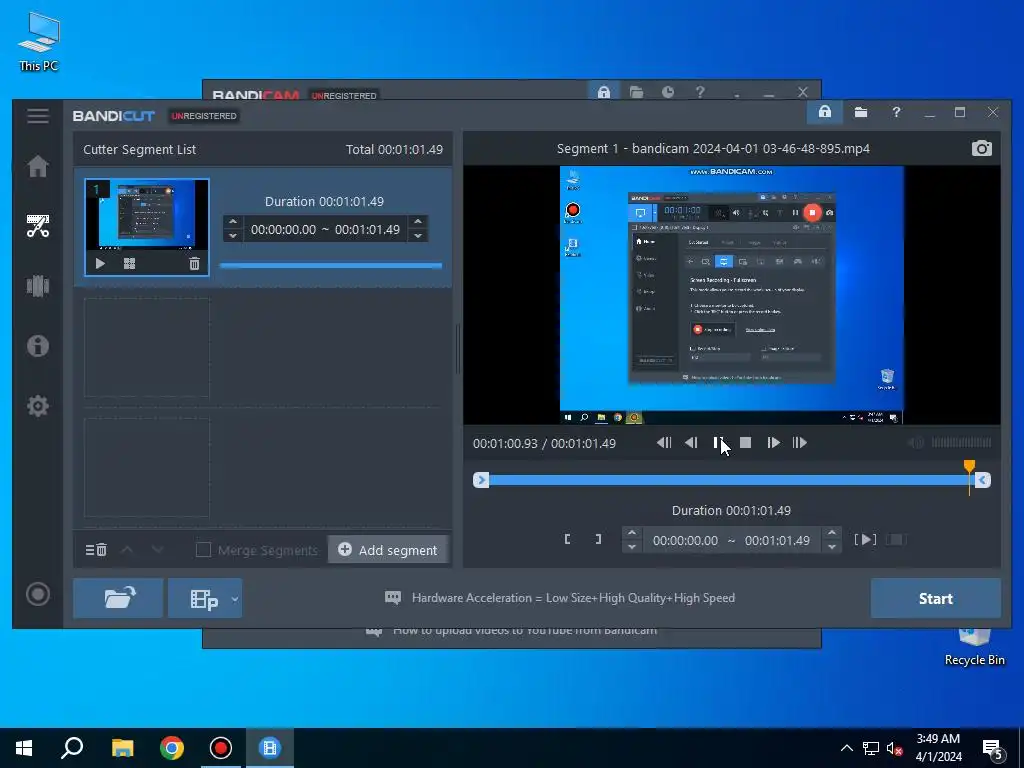Click clock icon in Bandicam window
This screenshot has height=768, width=1024.
(x=667, y=91)
